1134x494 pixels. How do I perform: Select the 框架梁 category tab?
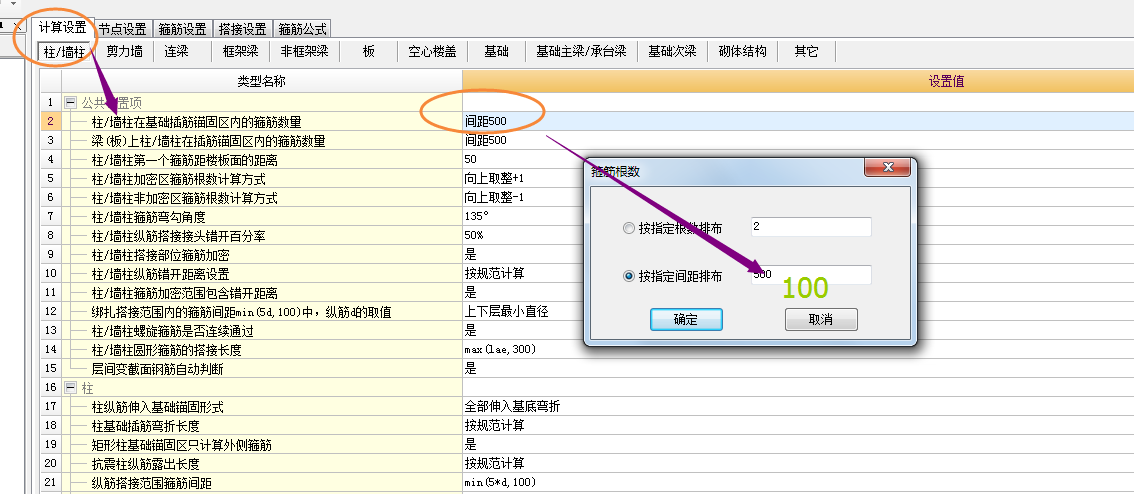click(240, 51)
